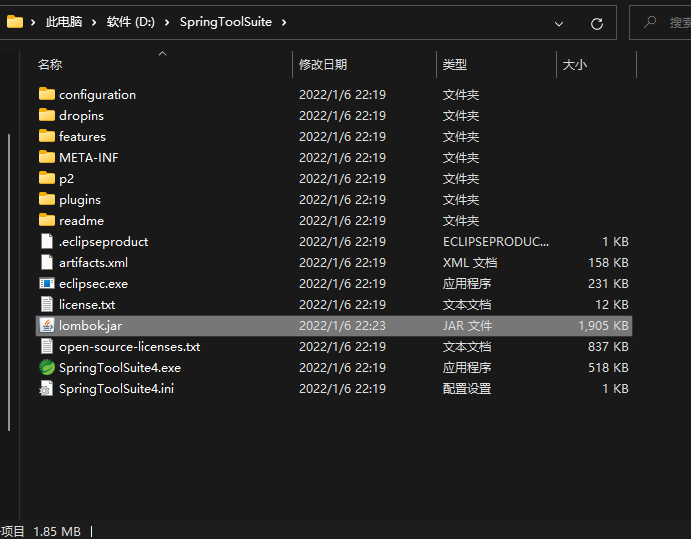Click the 518 KB size value
This screenshot has height=539, width=691.
click(608, 368)
